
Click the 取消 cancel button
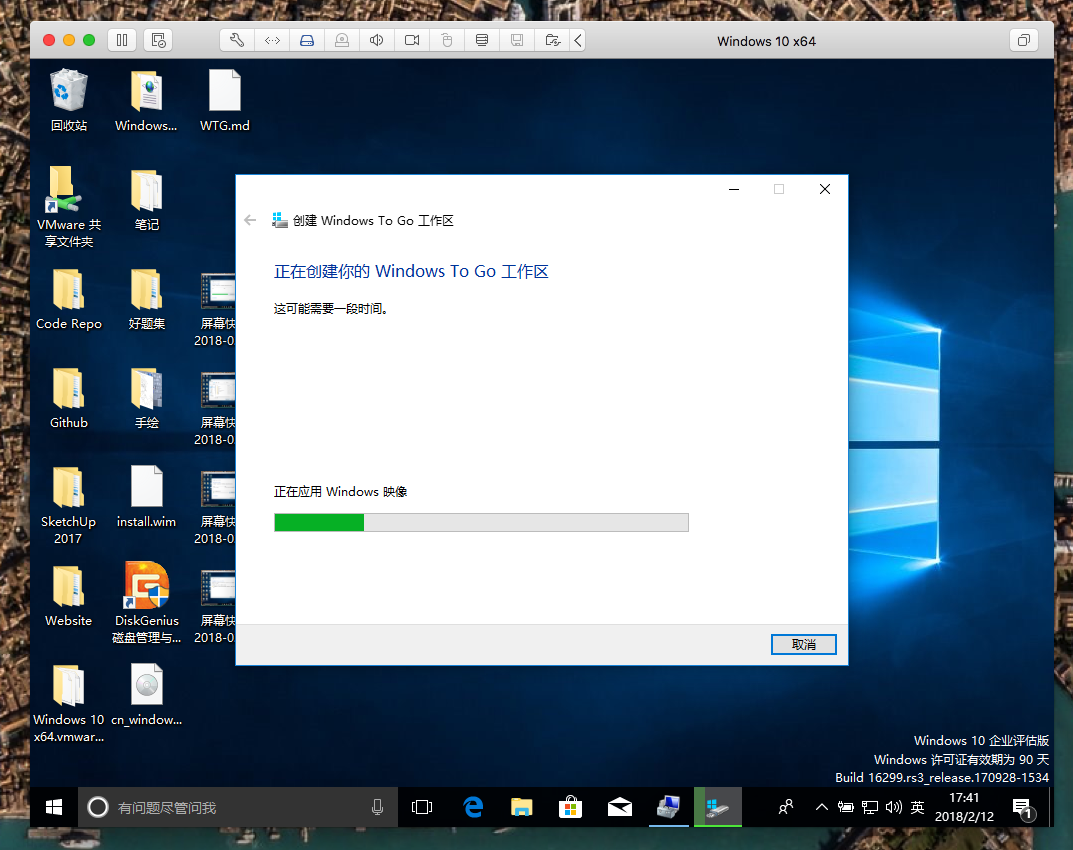804,644
